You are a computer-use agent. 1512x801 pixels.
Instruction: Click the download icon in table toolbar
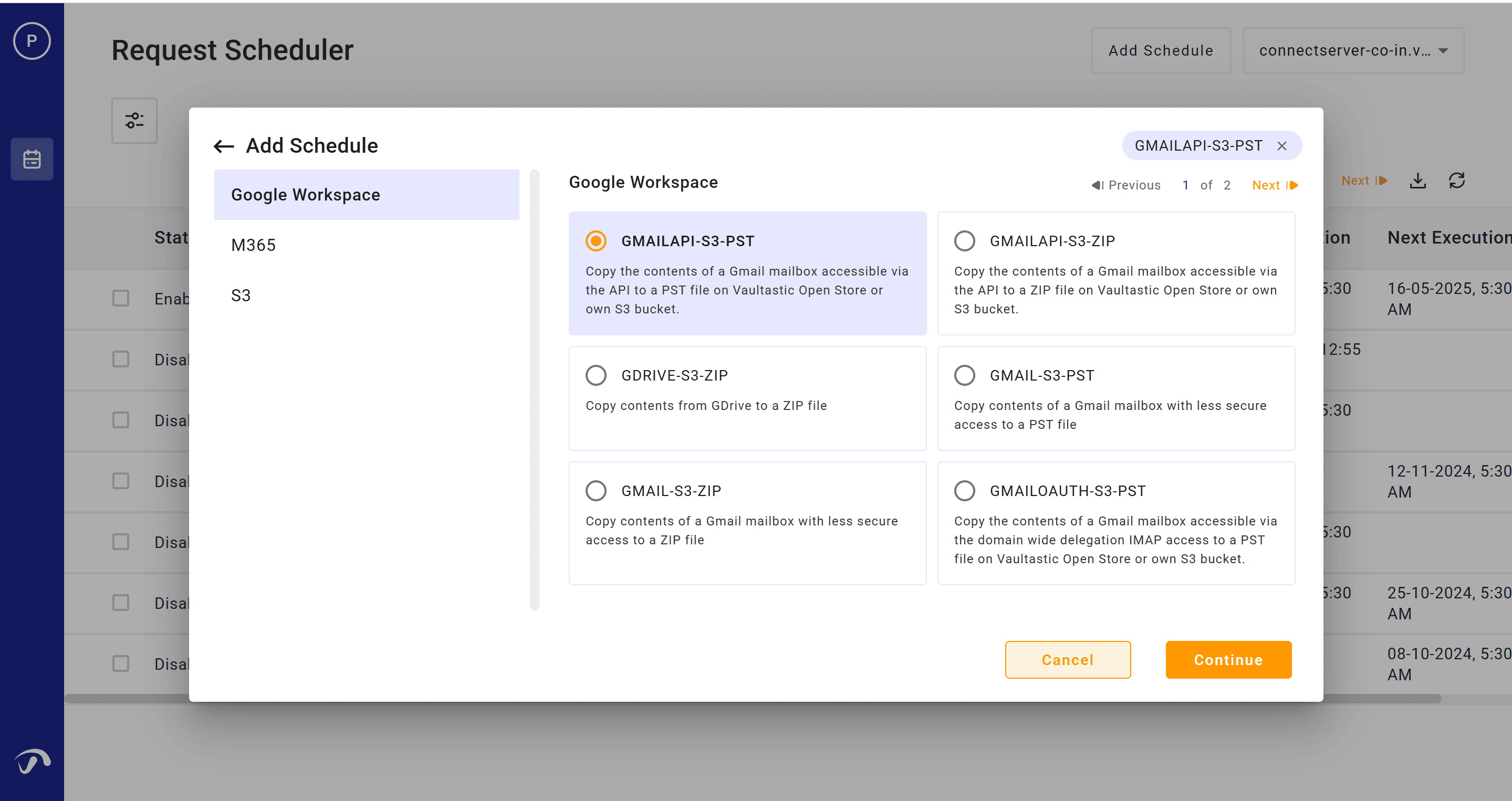click(1417, 180)
